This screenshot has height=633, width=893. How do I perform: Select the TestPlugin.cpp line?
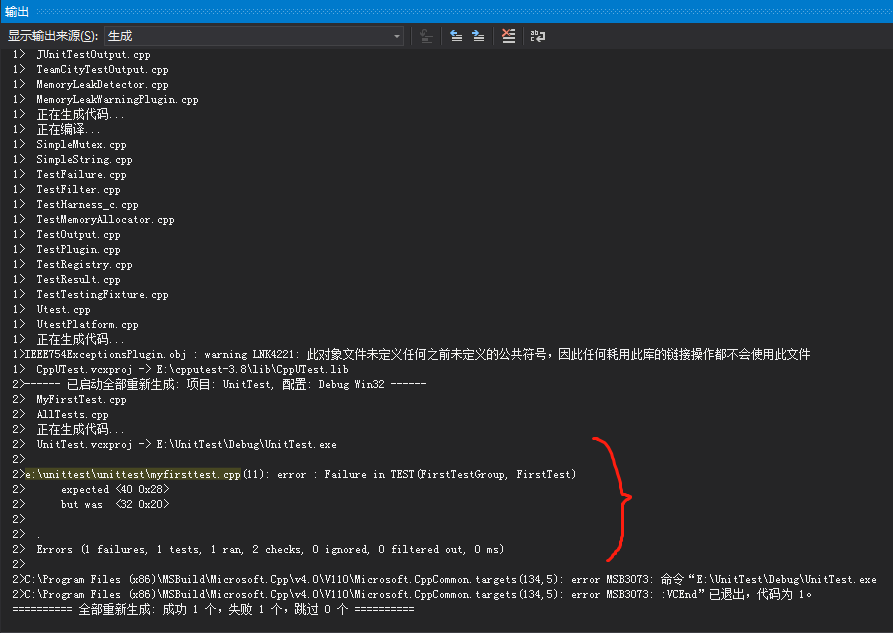pyautogui.click(x=67, y=250)
